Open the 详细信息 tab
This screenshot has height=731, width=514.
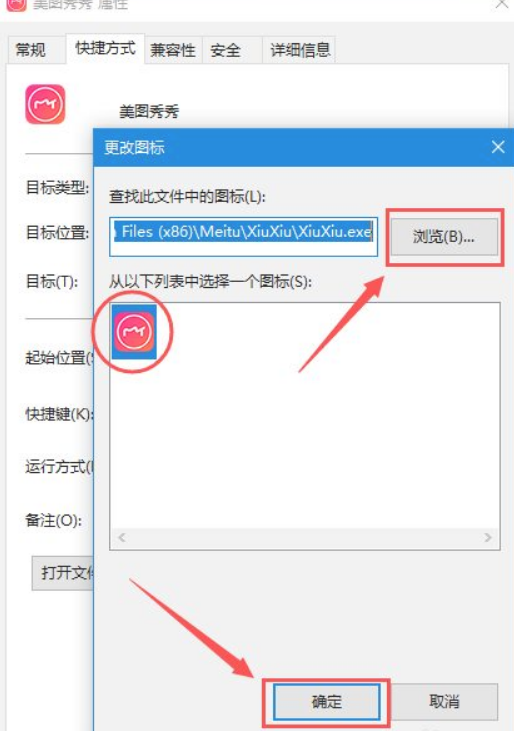point(300,50)
